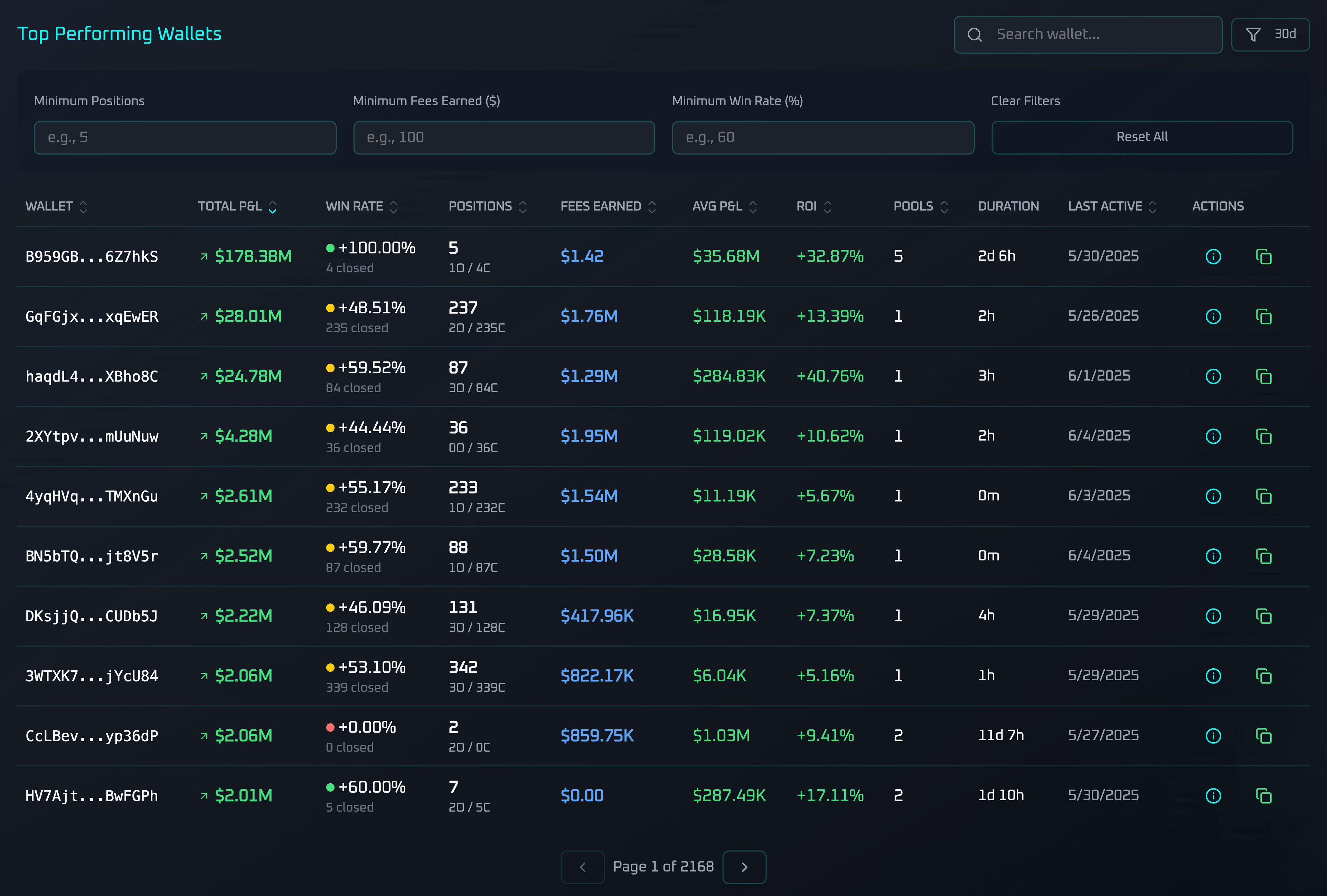Click the Minimum Positions input field
Image resolution: width=1327 pixels, height=896 pixels.
[x=185, y=138]
